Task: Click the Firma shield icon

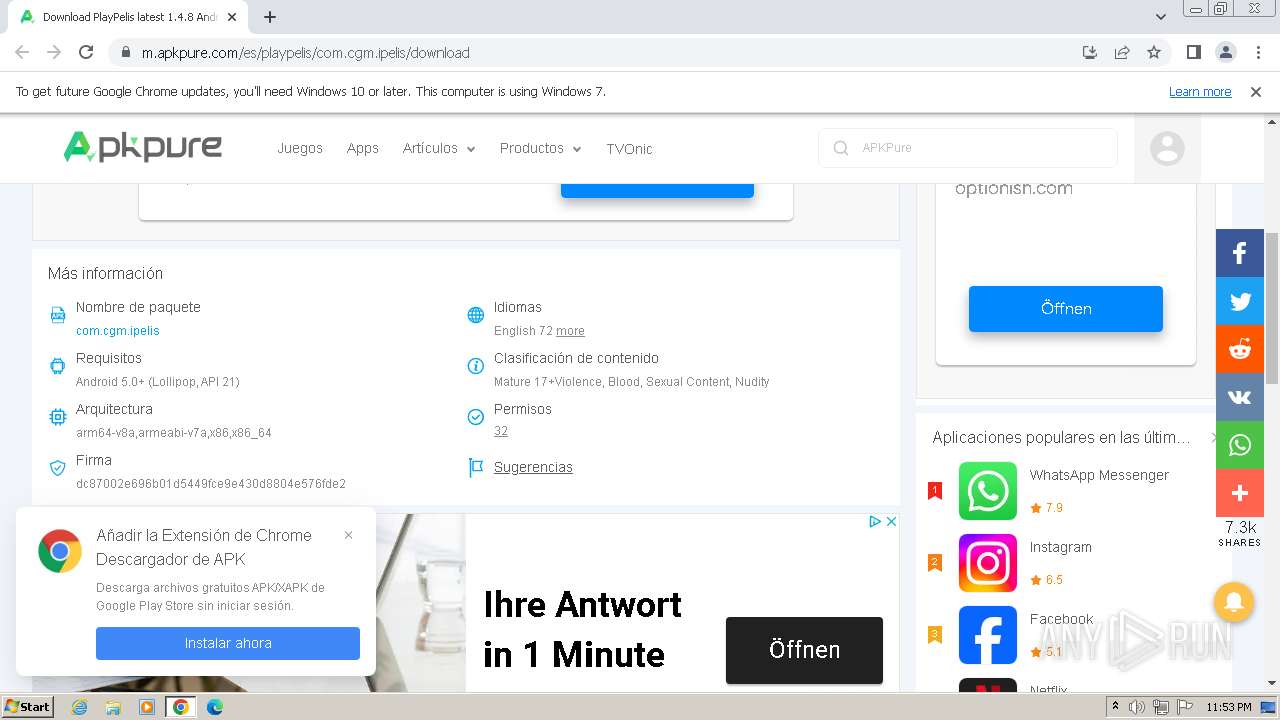Action: 58,468
